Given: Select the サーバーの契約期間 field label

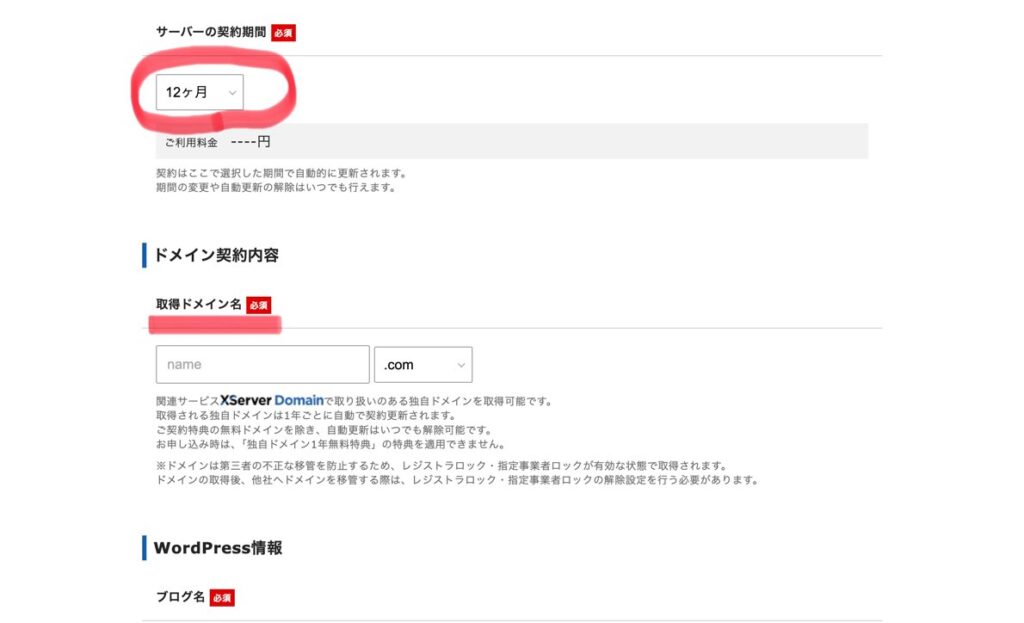Looking at the screenshot, I should 210,32.
